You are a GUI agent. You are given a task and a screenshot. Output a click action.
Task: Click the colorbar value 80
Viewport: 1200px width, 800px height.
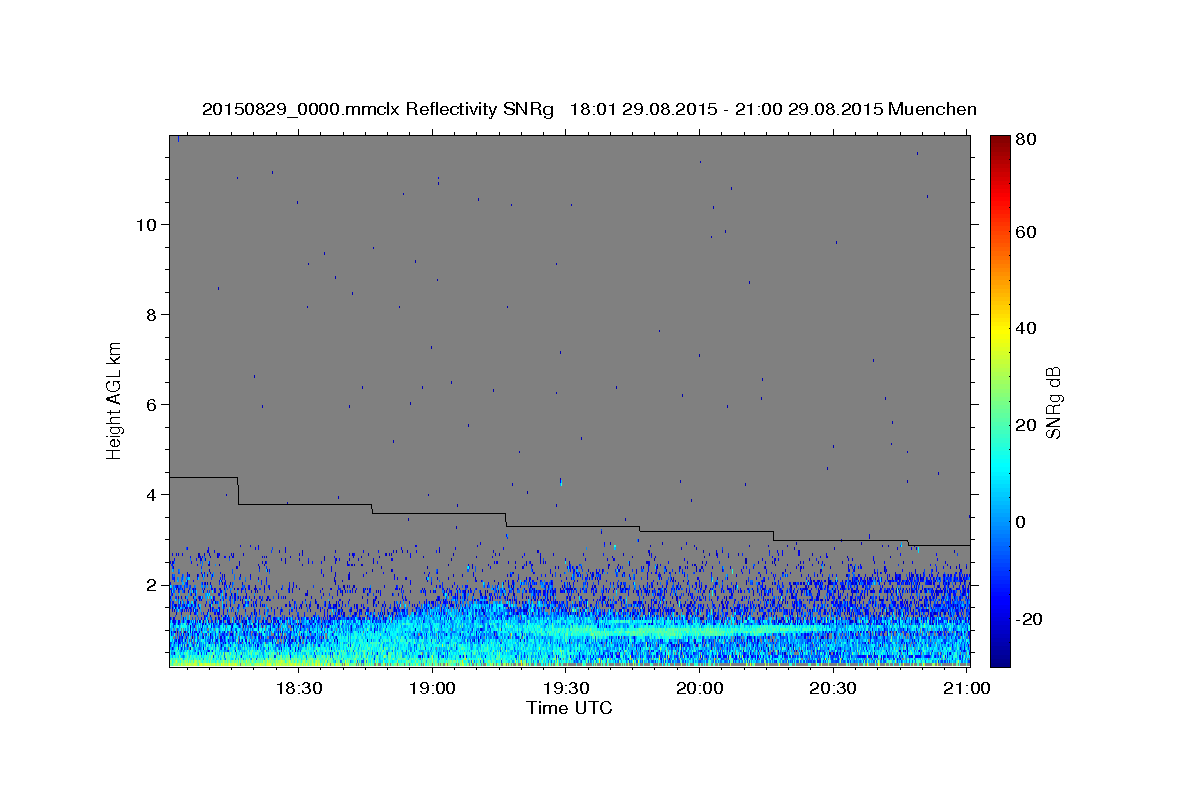click(x=1025, y=140)
